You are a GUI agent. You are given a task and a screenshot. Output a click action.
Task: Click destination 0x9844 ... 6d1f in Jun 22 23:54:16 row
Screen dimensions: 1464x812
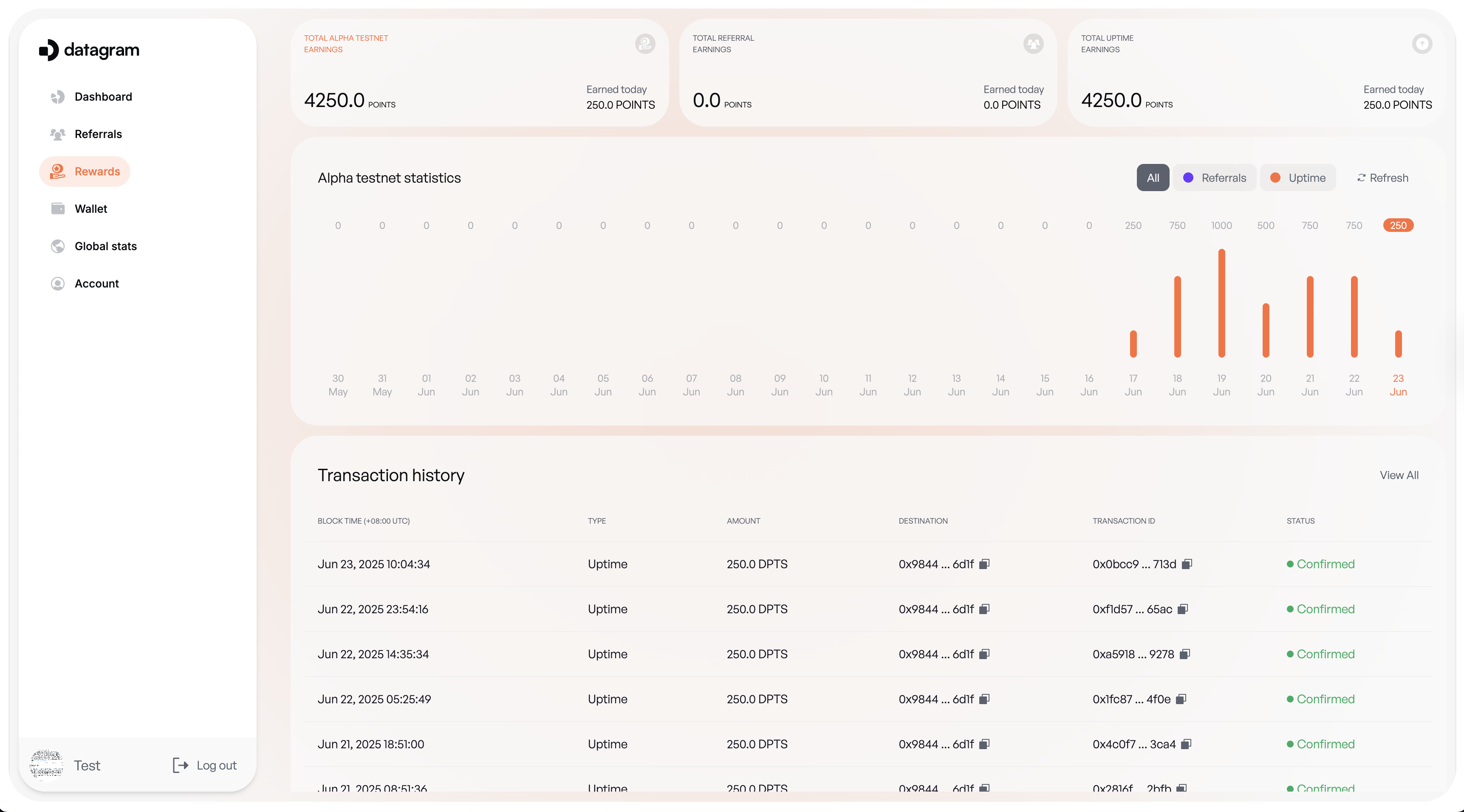click(936, 609)
